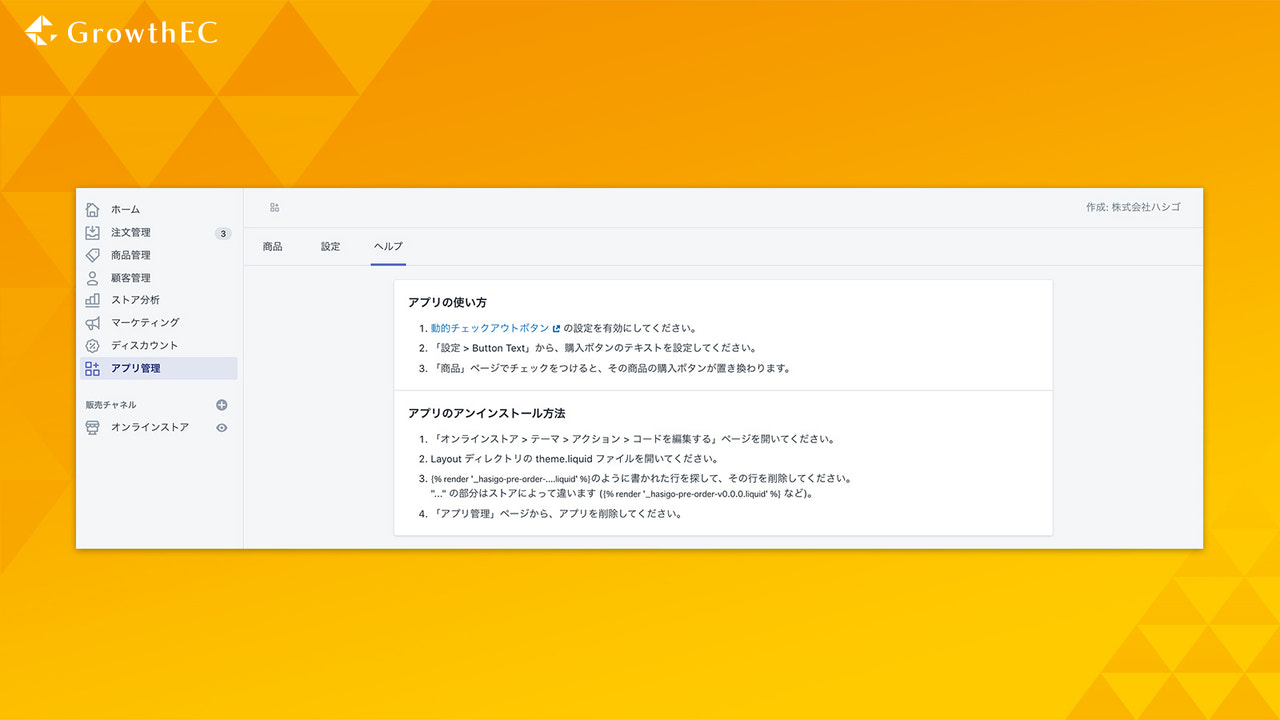Click the ストア分析 bar chart icon
Viewport: 1280px width, 720px height.
tap(92, 300)
